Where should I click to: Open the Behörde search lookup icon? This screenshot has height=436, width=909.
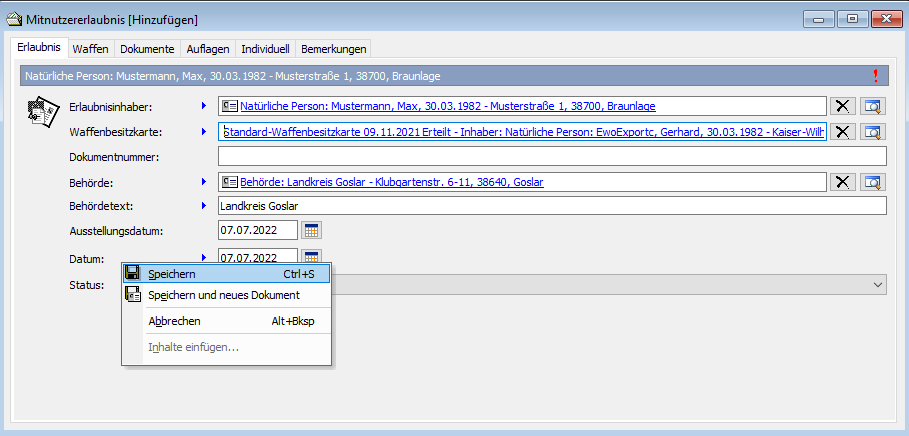point(874,181)
